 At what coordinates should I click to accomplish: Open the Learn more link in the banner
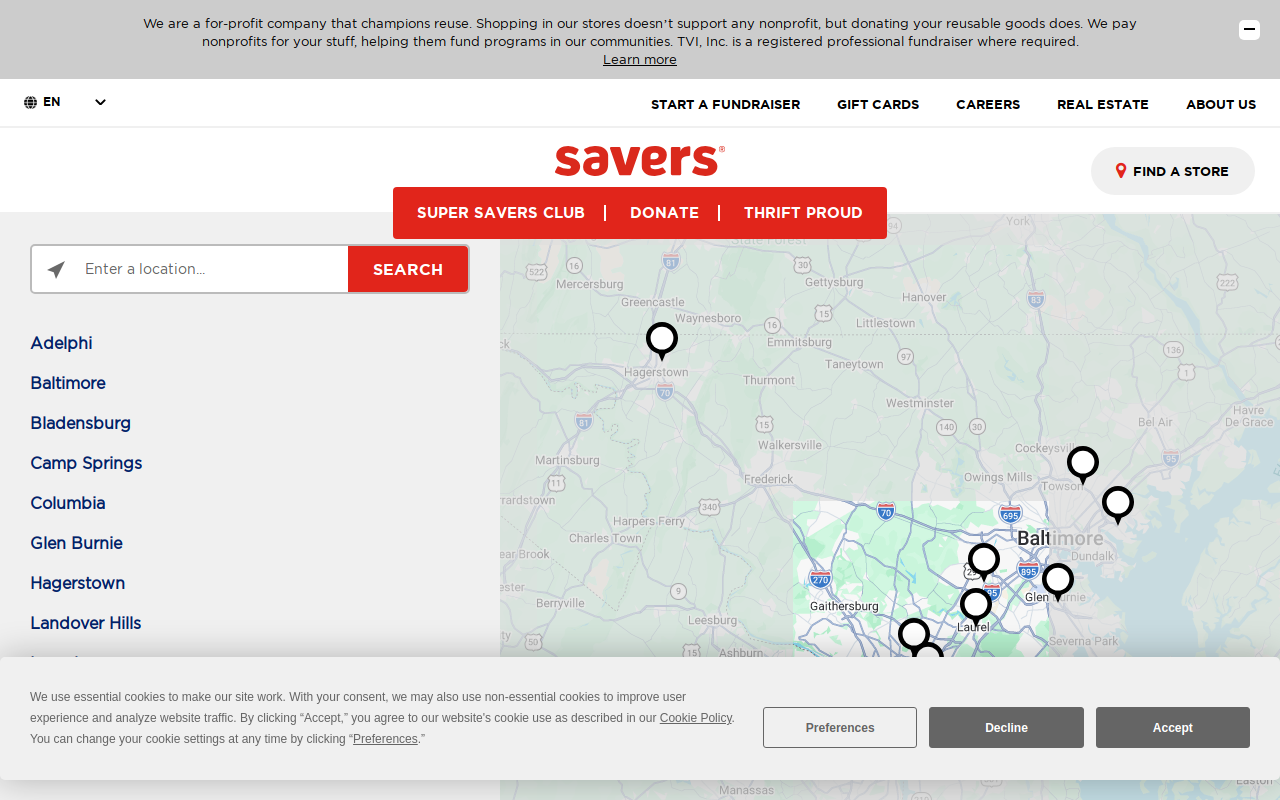640,60
